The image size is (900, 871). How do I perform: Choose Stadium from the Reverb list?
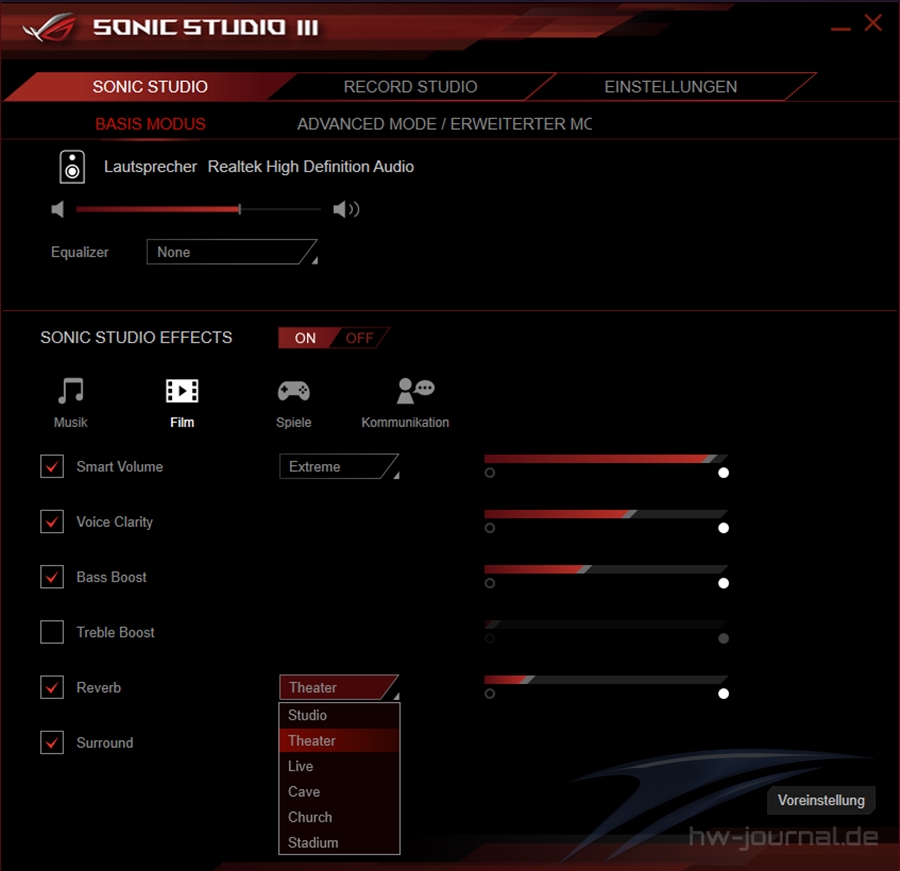[339, 842]
